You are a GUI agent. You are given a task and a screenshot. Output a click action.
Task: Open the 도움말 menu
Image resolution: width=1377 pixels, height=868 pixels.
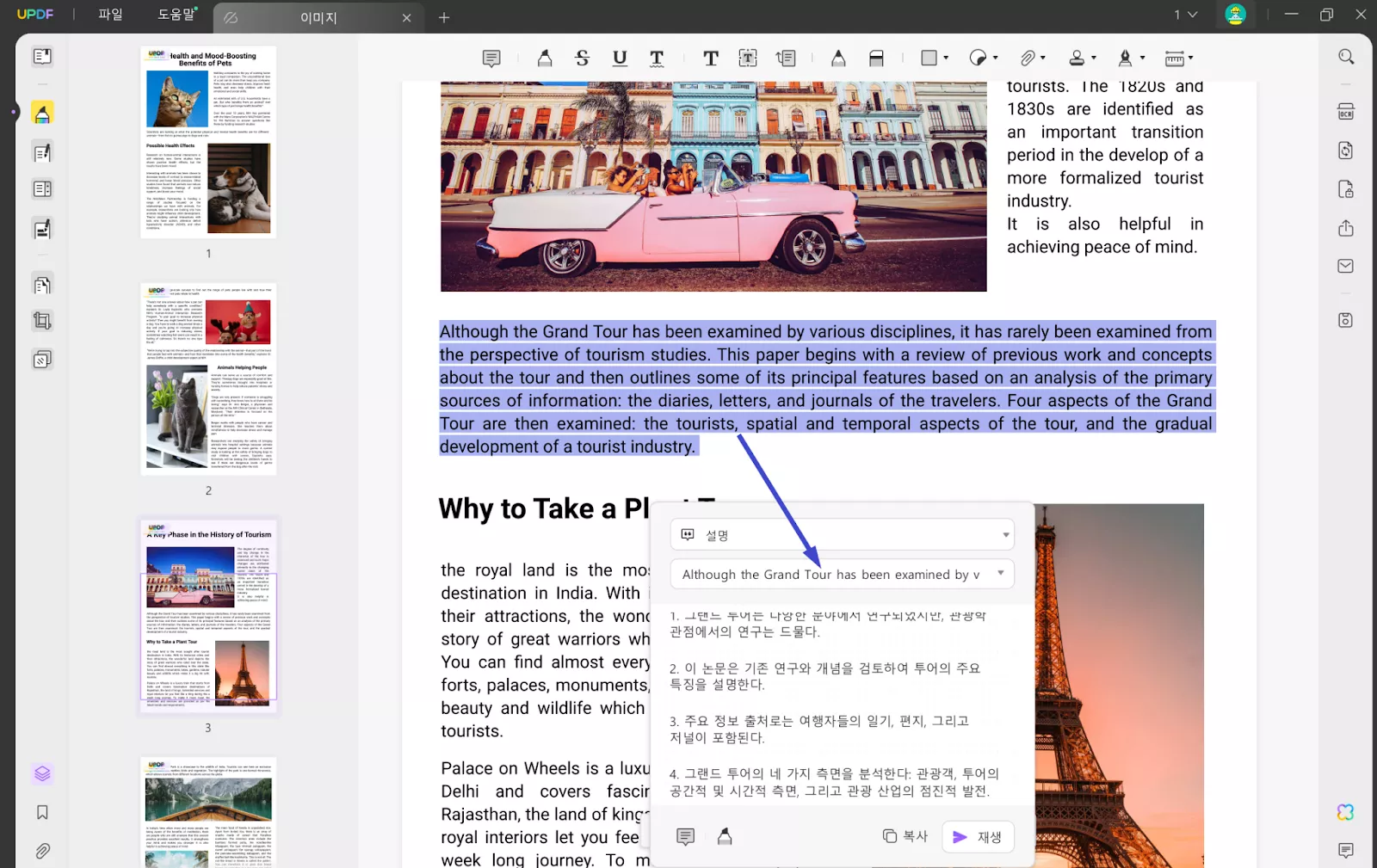pyautogui.click(x=176, y=14)
